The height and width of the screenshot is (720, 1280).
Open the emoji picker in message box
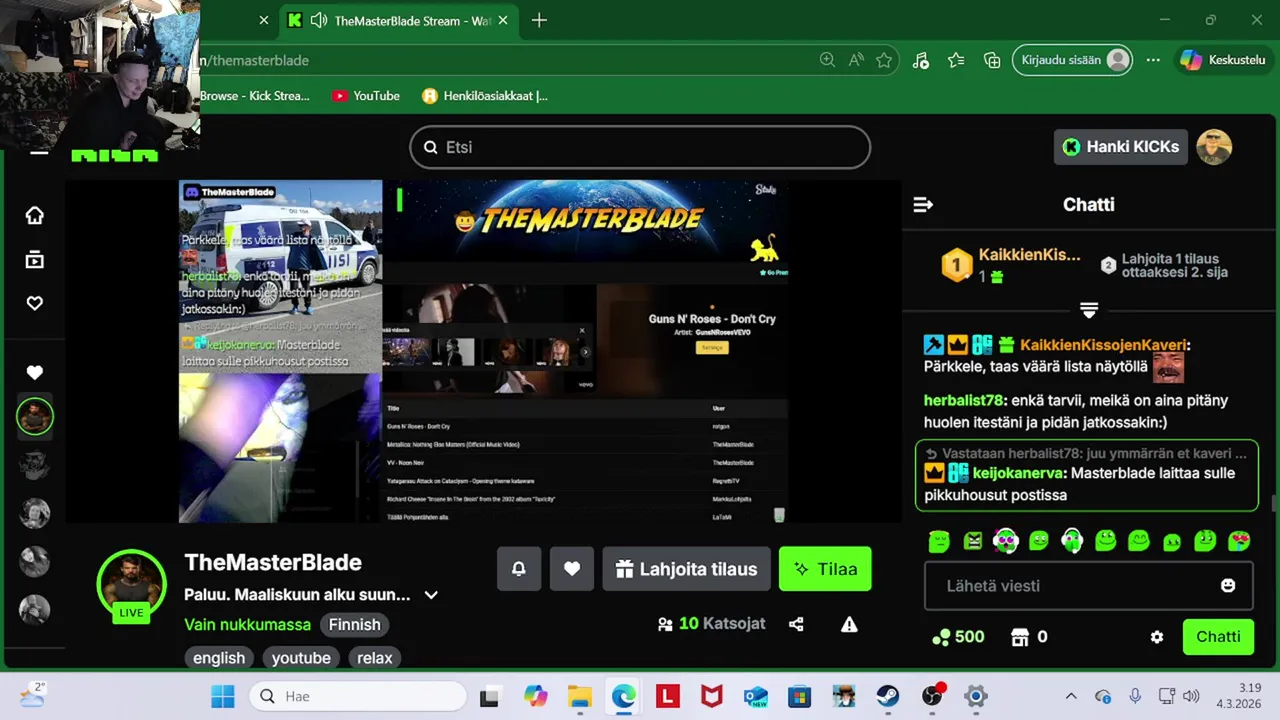(x=1228, y=586)
